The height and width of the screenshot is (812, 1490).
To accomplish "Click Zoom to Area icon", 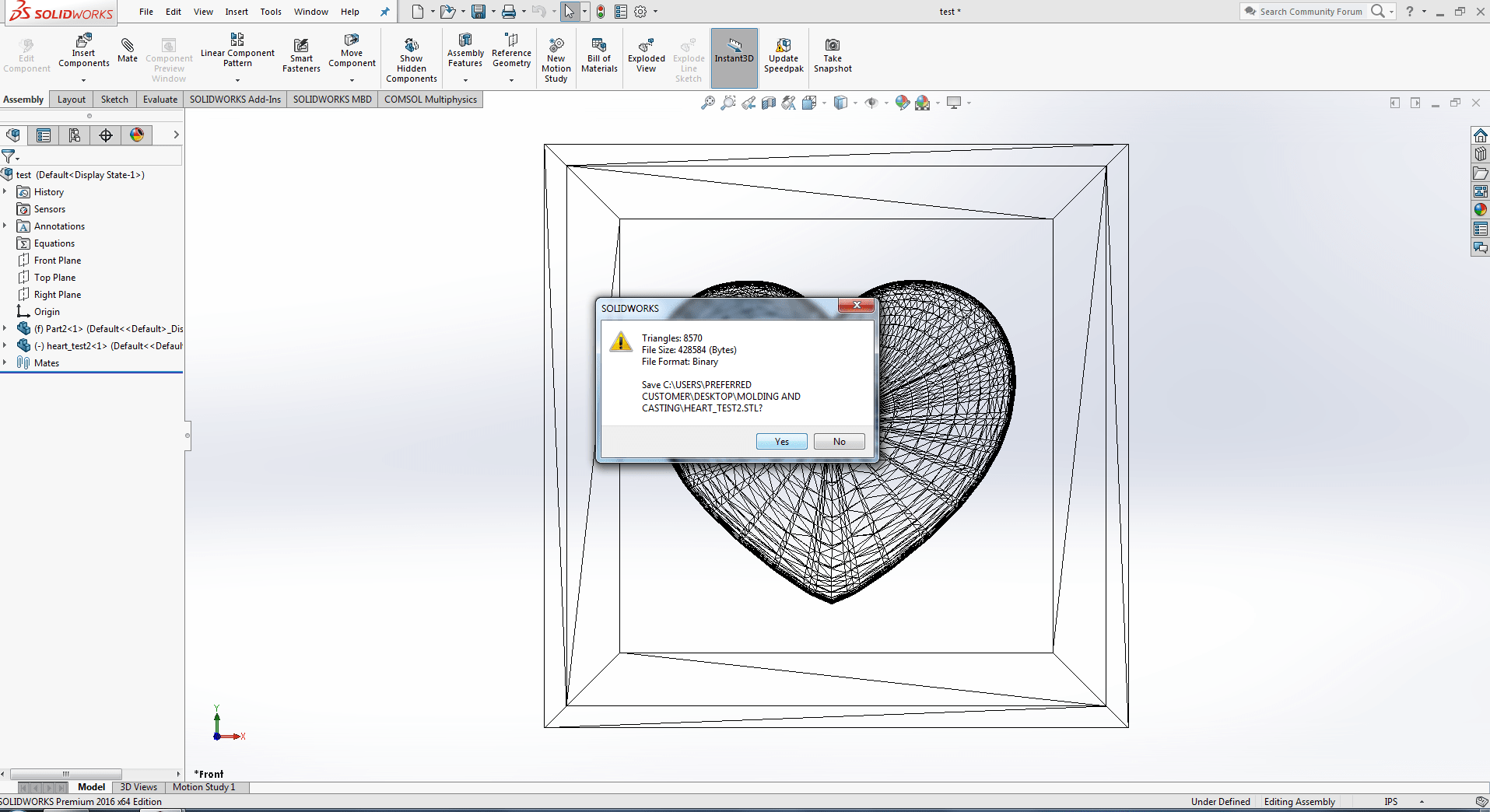I will pyautogui.click(x=727, y=103).
